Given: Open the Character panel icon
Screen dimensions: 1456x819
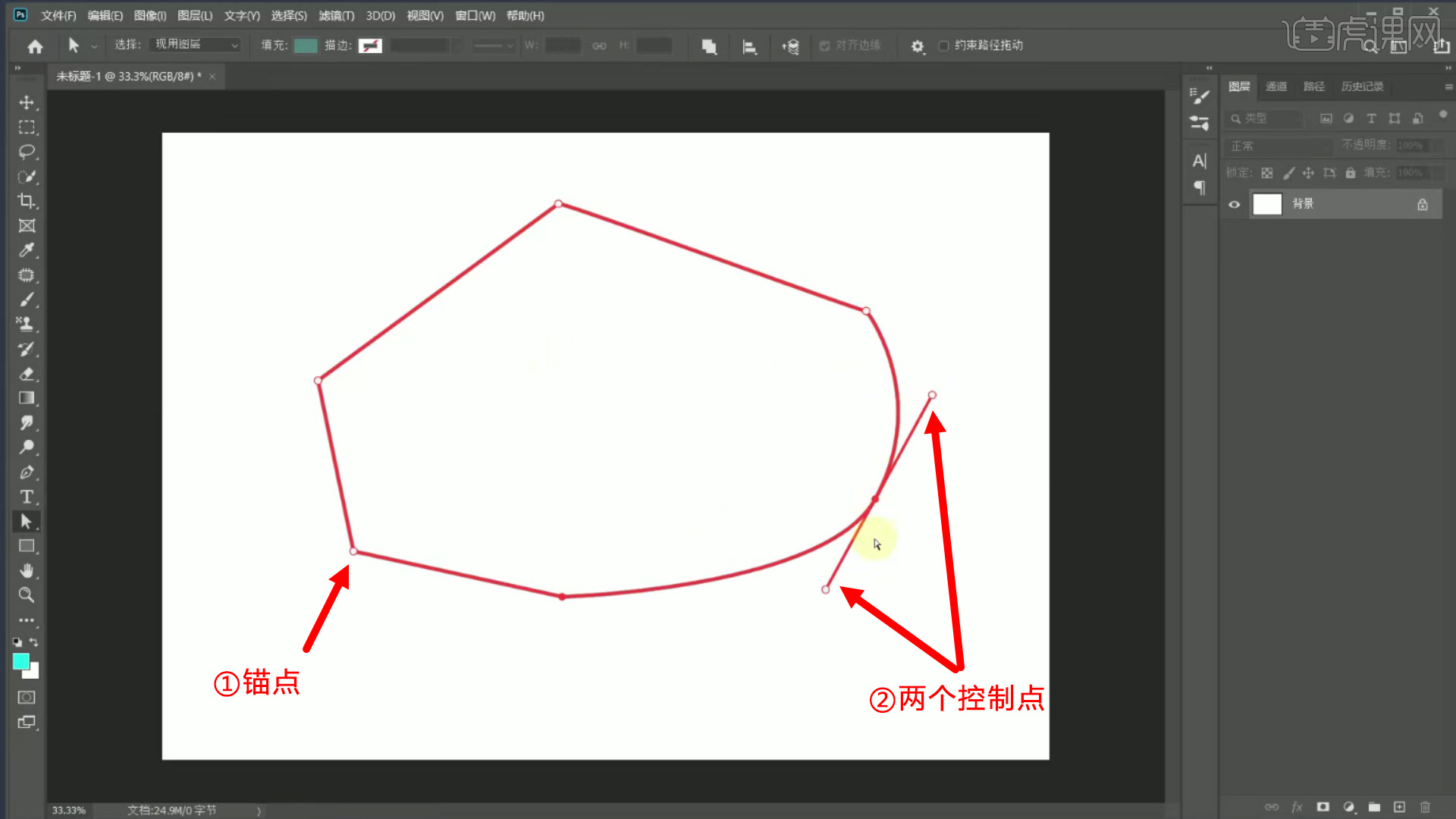Looking at the screenshot, I should (1200, 161).
